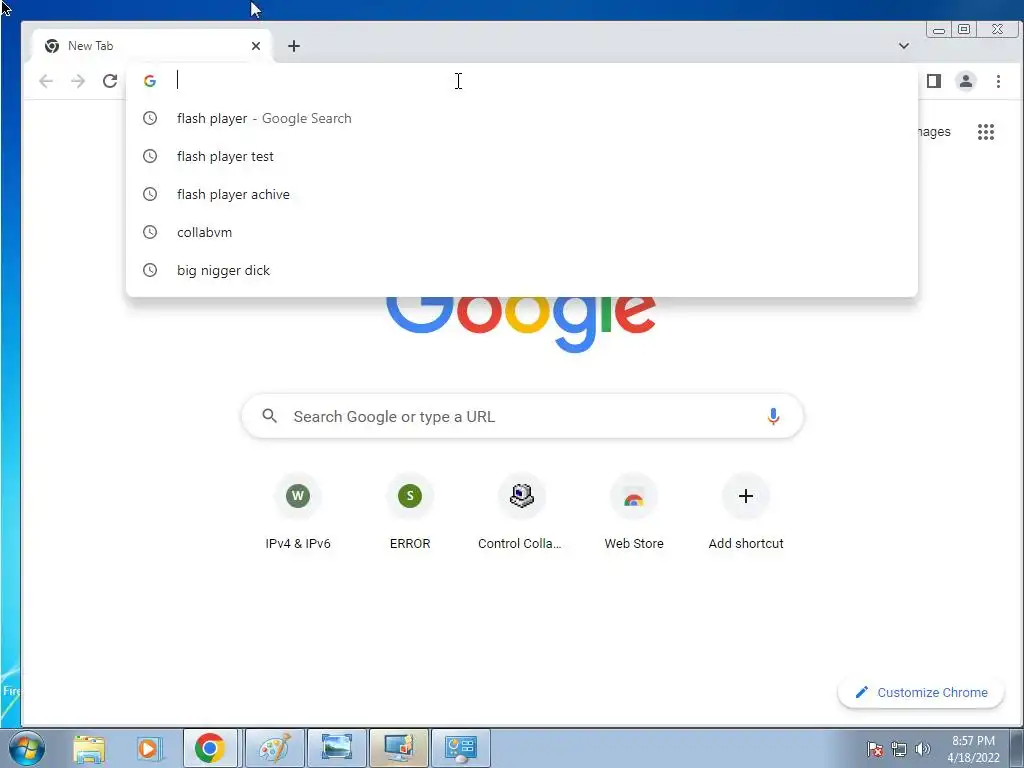Click the magnifier icon in the search box
1024x768 pixels.
pos(270,416)
